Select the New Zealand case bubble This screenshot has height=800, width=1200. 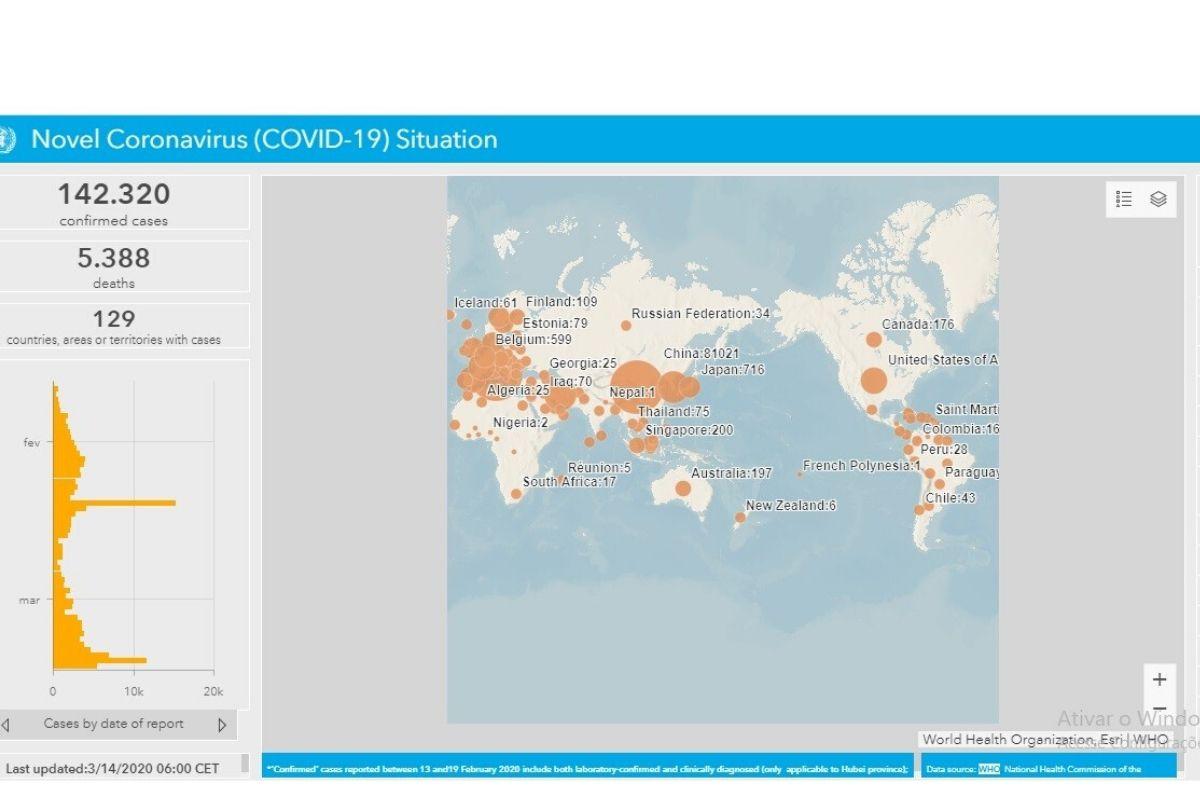(x=740, y=518)
